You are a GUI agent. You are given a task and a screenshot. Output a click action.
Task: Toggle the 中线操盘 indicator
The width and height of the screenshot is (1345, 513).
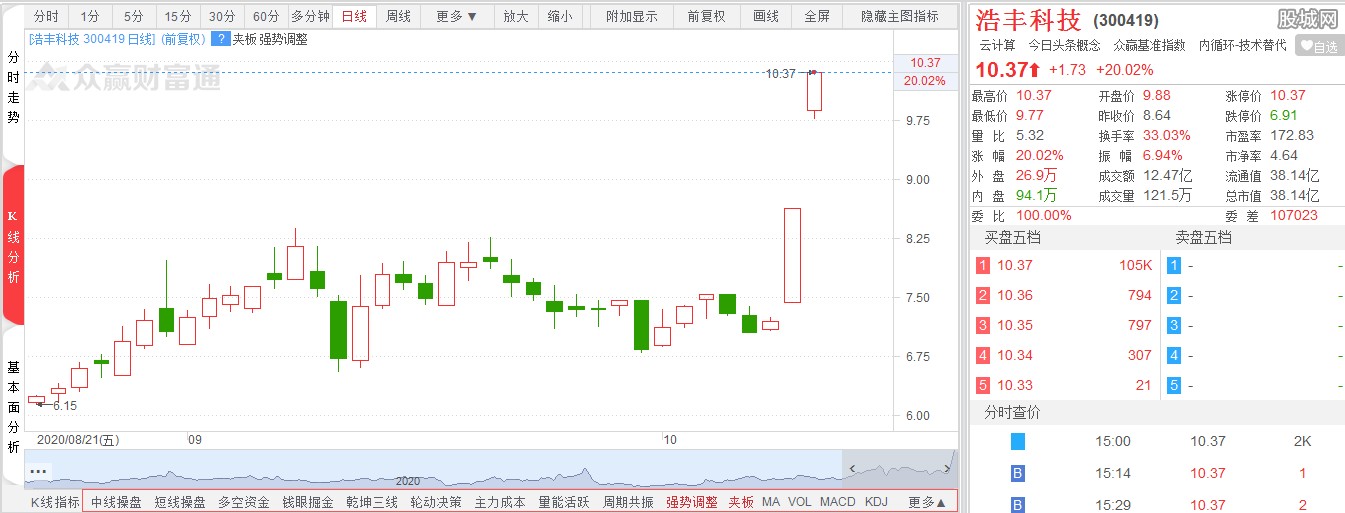point(116,502)
